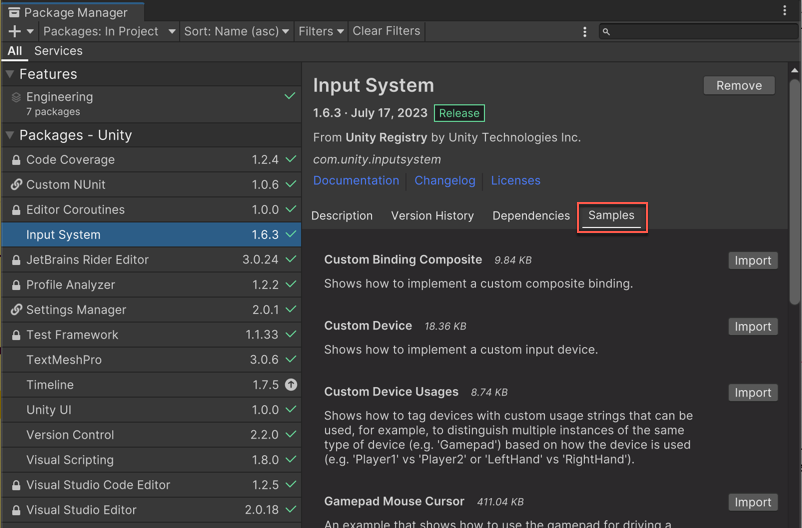Click the link icon beside Custom NUnit

16,185
